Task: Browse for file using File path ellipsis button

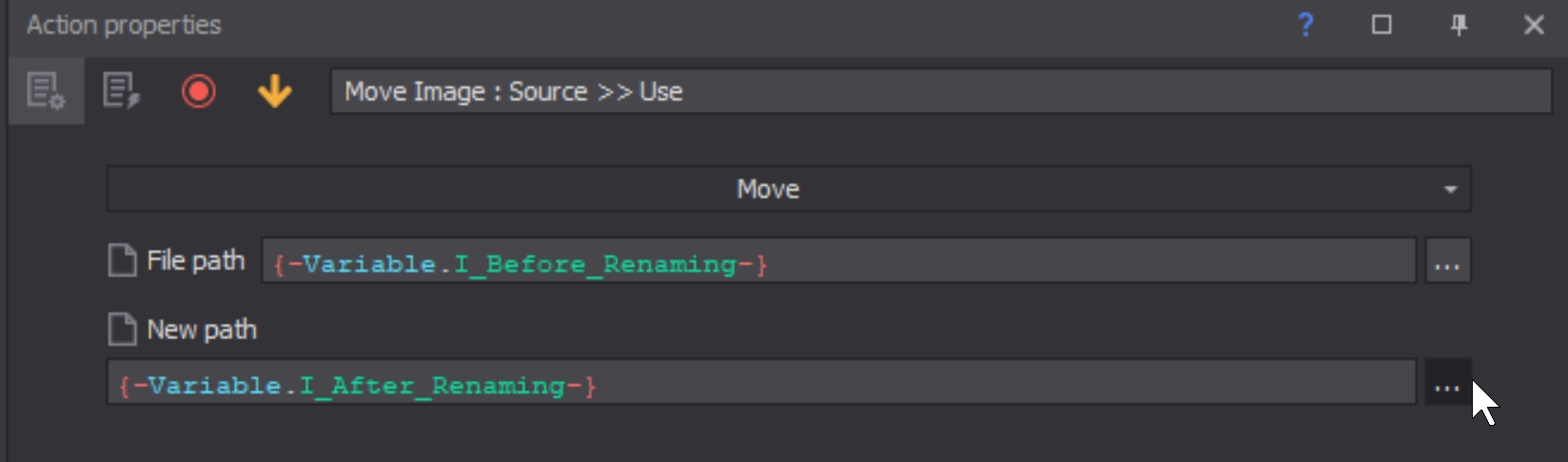Action: coord(1447,261)
